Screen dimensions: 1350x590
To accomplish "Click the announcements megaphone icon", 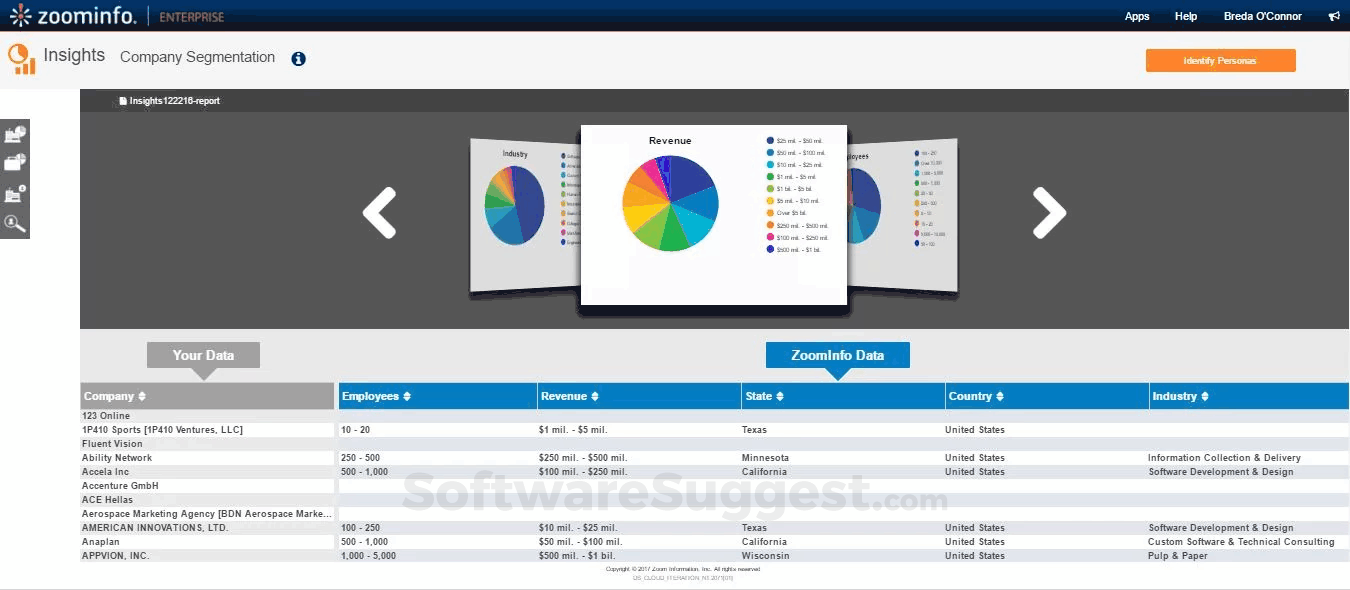I will tap(1334, 16).
